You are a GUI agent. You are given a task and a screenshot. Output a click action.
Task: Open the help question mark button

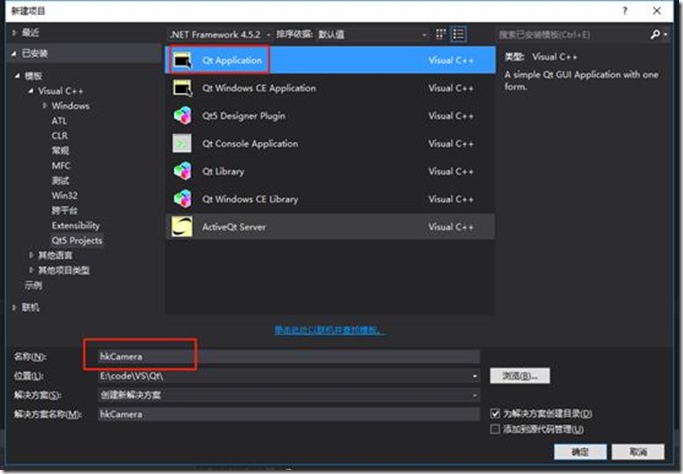point(625,11)
